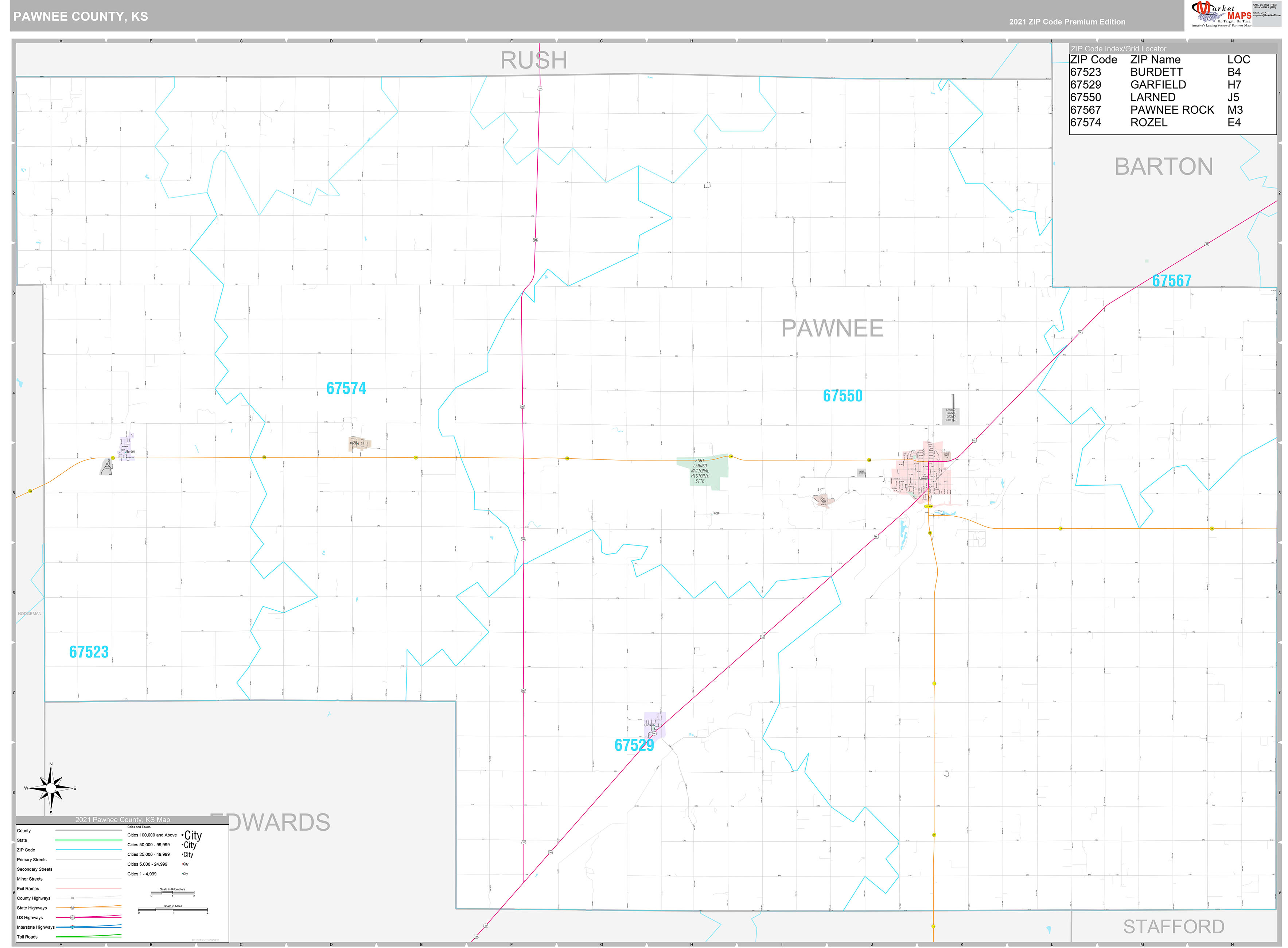Toggle the Exit Ramps legend entry
Image resolution: width=1288 pixels, height=948 pixels.
28,889
